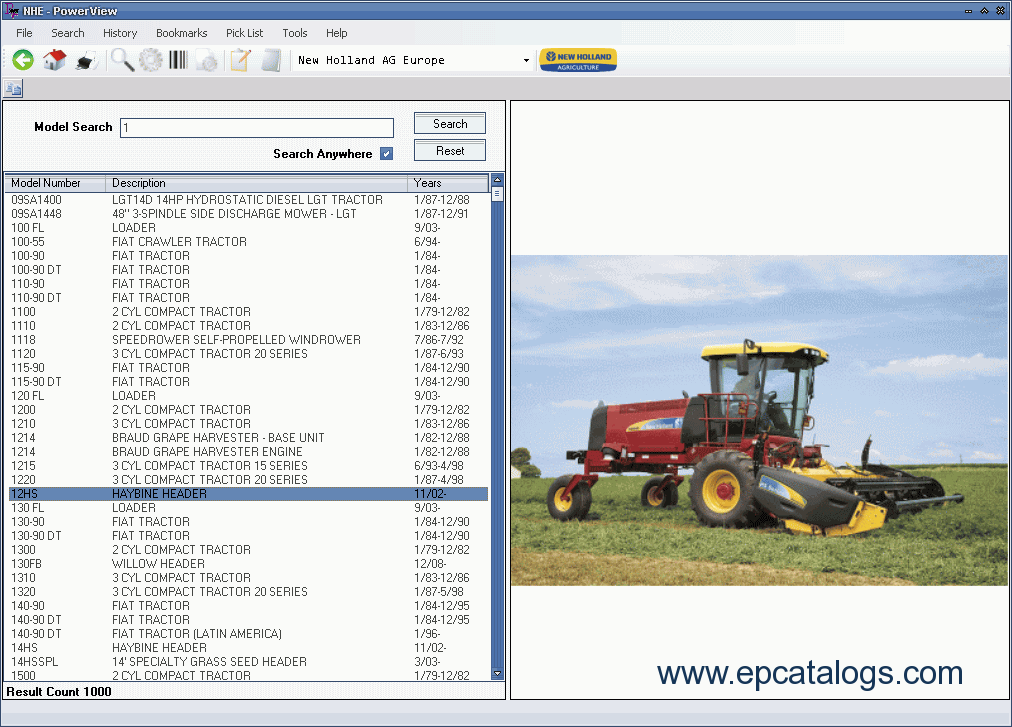Open the Bookmarks menu
This screenshot has height=727, width=1012.
pos(181,33)
